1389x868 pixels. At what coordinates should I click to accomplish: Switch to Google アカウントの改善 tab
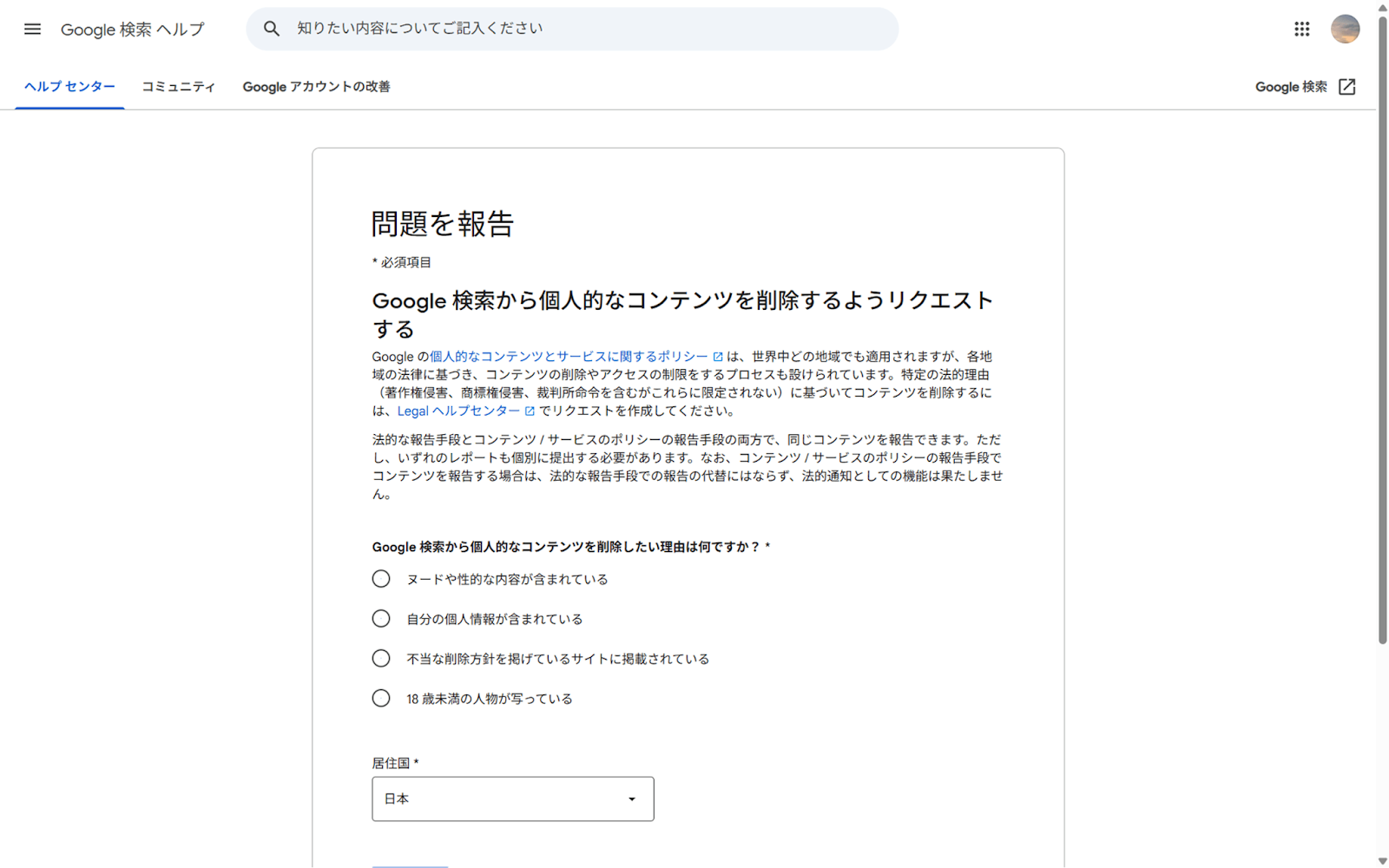[x=316, y=86]
